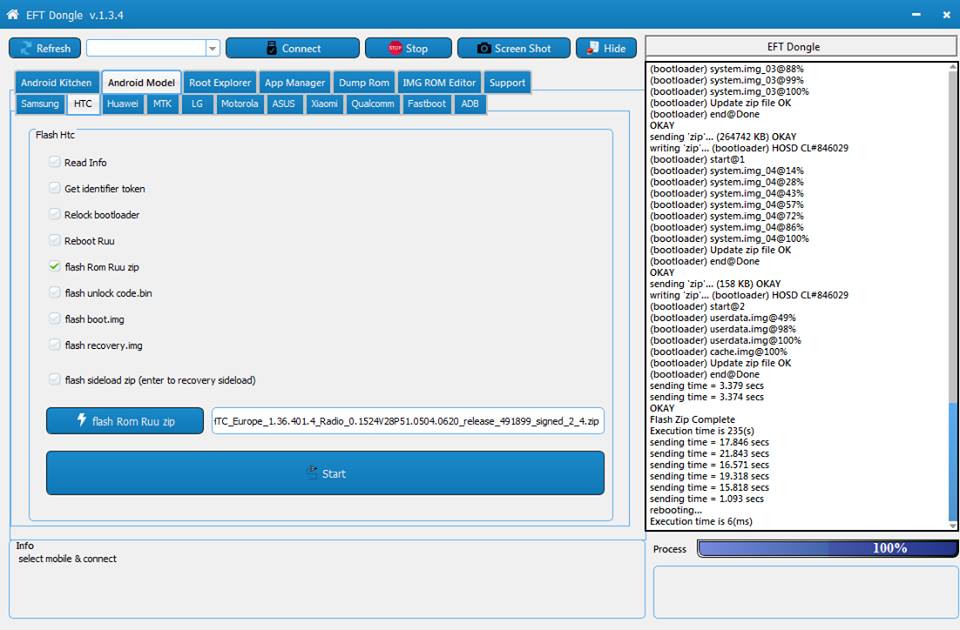Click the Screen Shot camera icon
The height and width of the screenshot is (630, 960).
pos(484,48)
